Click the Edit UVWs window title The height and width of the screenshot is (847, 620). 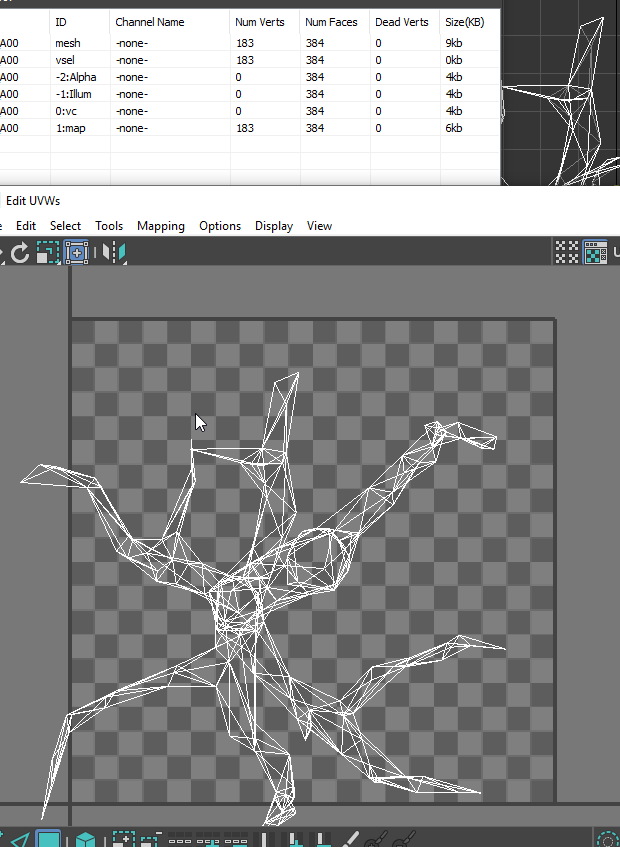33,200
